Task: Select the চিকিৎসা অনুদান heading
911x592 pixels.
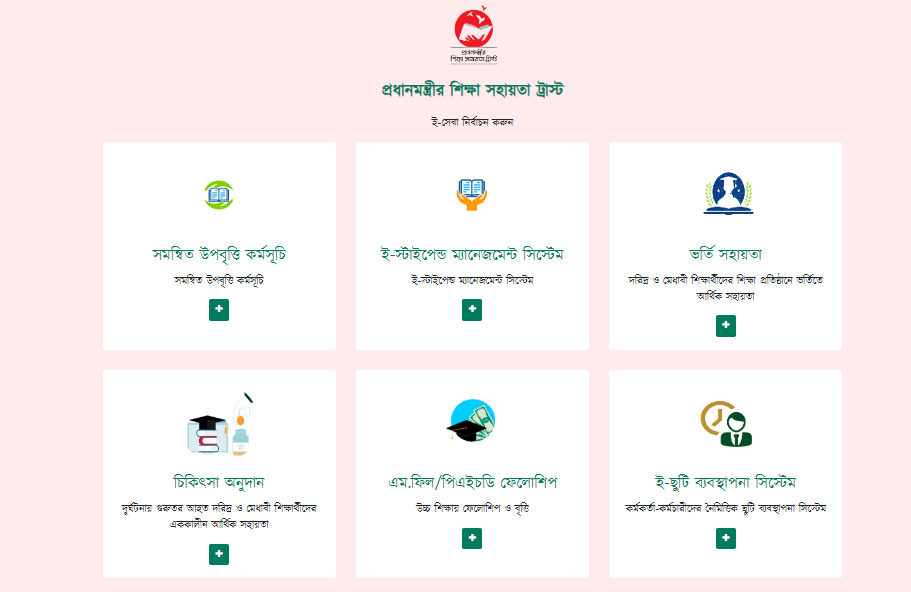Action: click(x=219, y=482)
